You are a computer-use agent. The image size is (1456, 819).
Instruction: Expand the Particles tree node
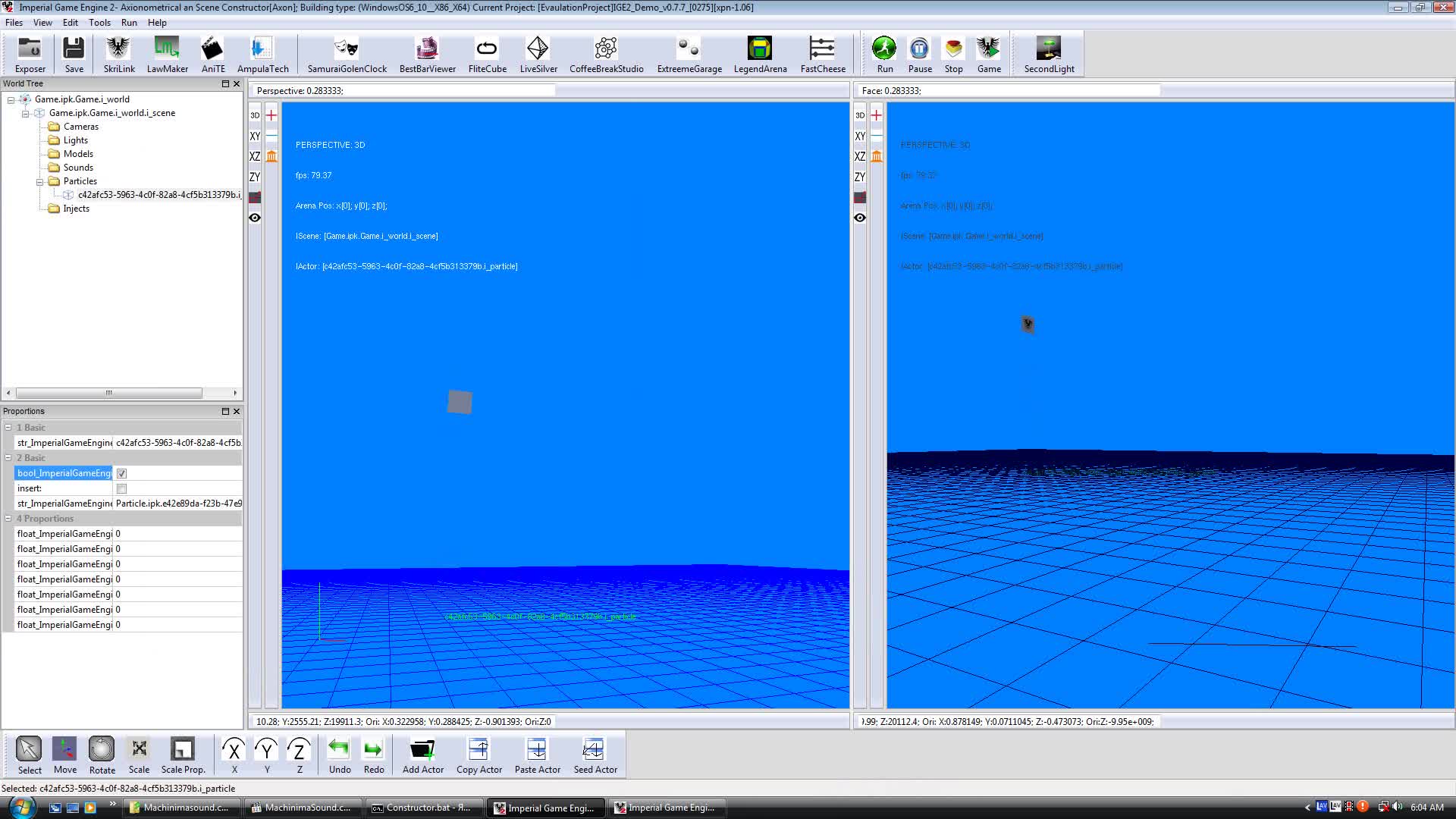click(38, 181)
